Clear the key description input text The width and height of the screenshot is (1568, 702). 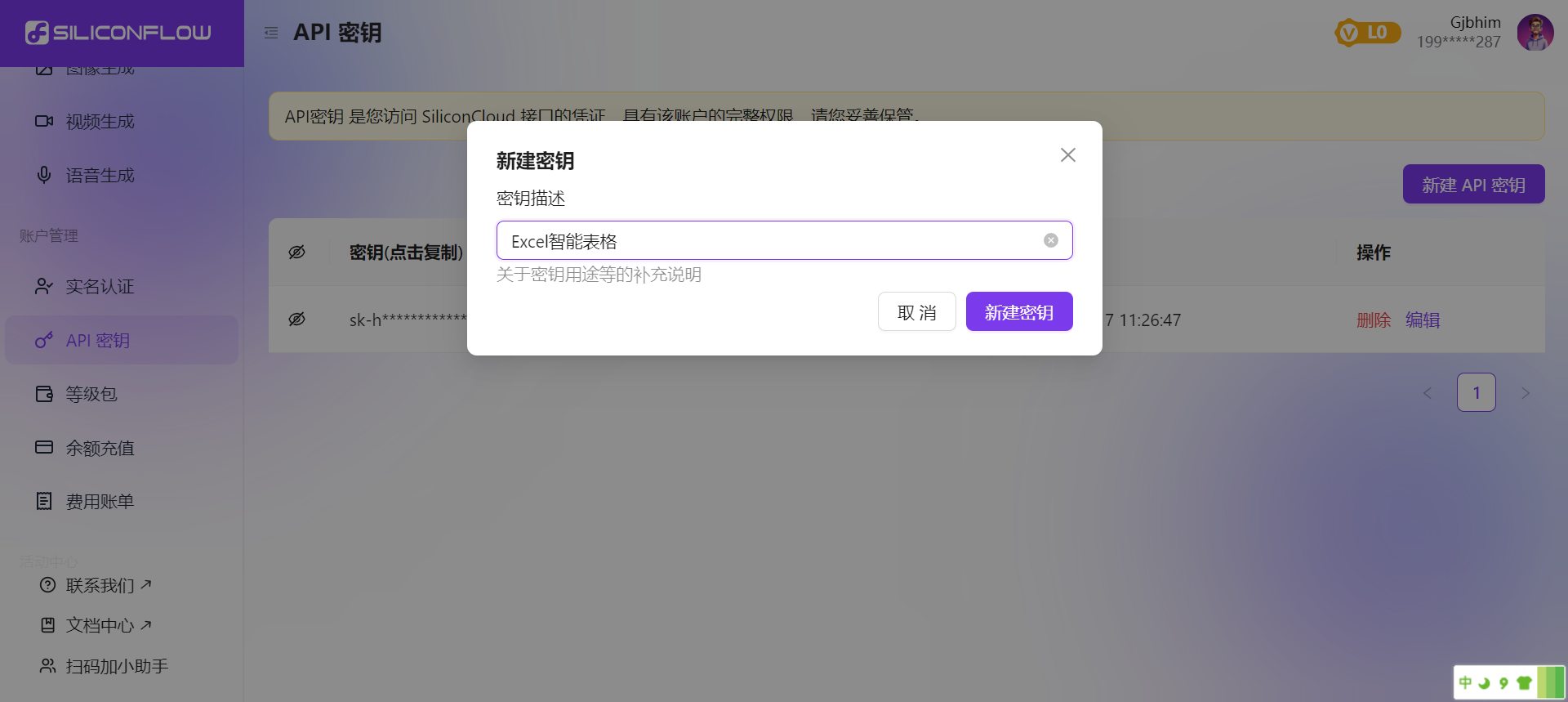[x=1051, y=240]
